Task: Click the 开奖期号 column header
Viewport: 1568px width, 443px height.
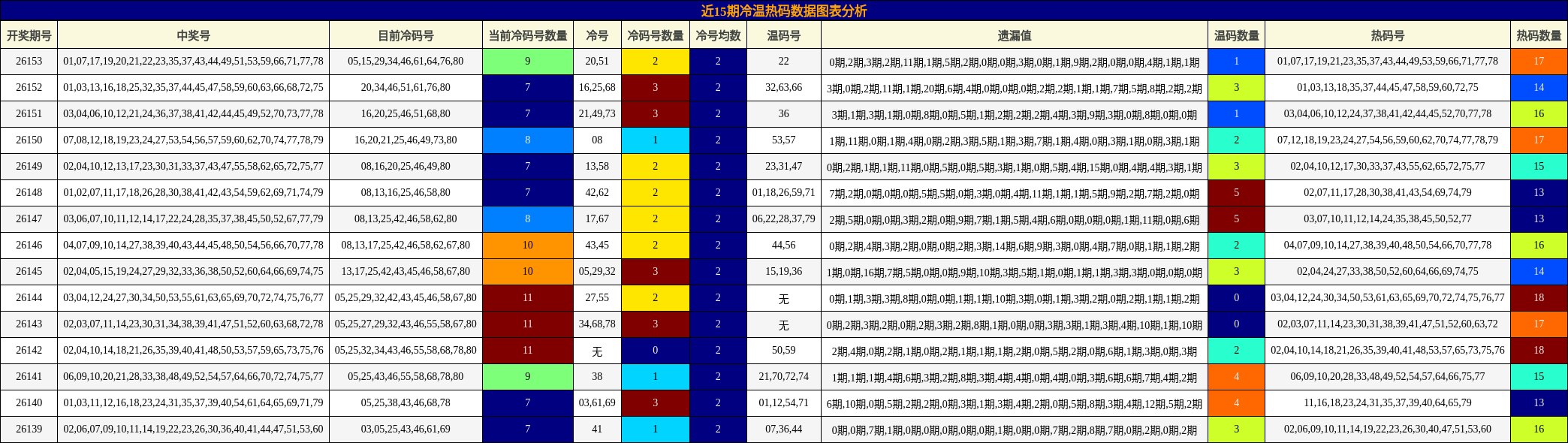Action: tap(29, 35)
